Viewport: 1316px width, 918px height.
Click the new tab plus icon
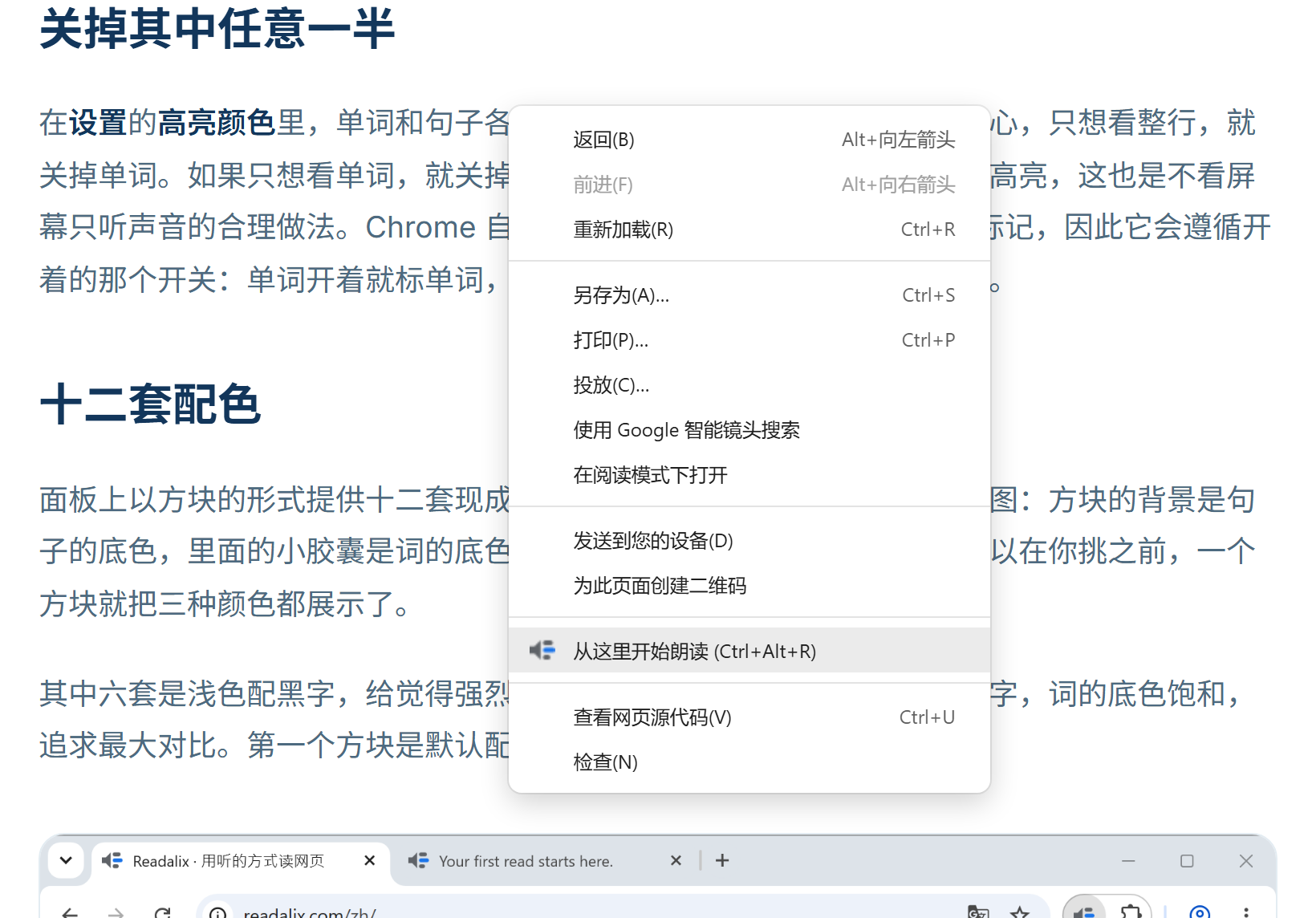(722, 860)
